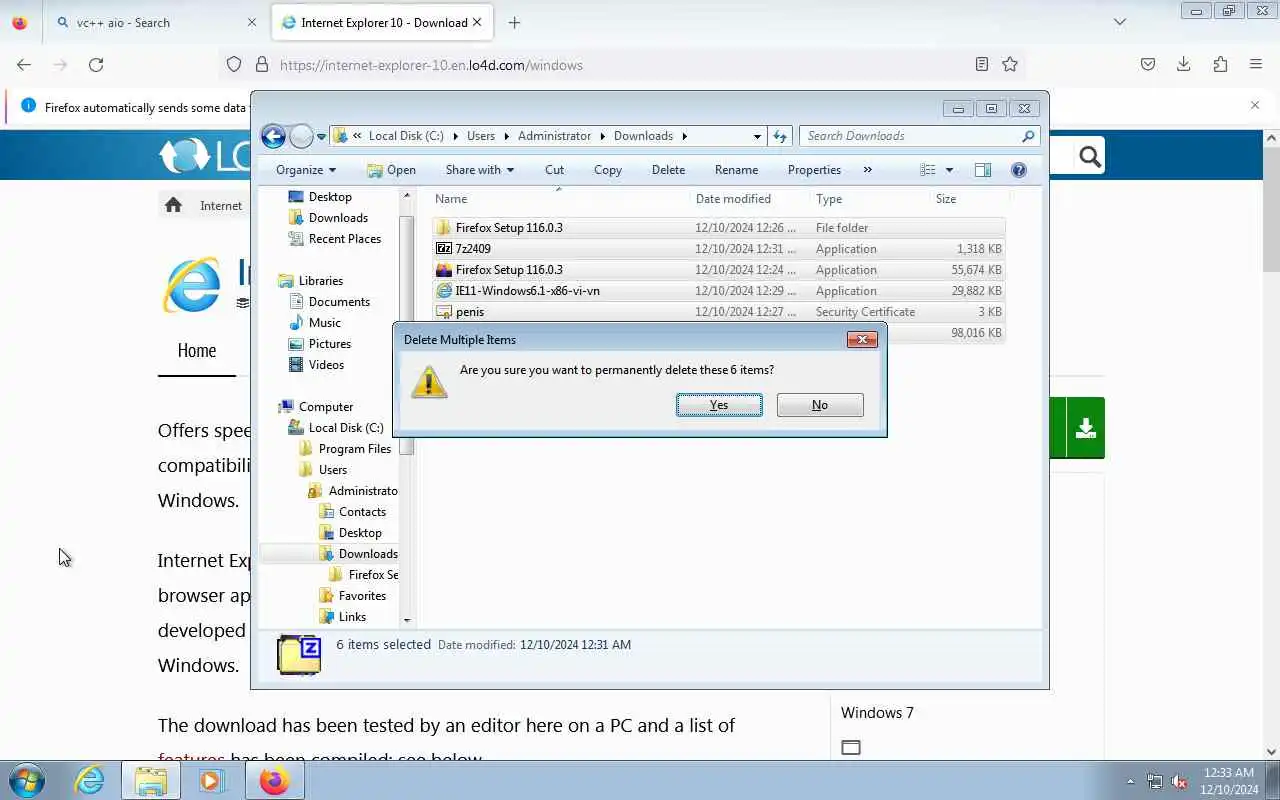
Task: Select Computer in navigation pane
Action: 326,407
